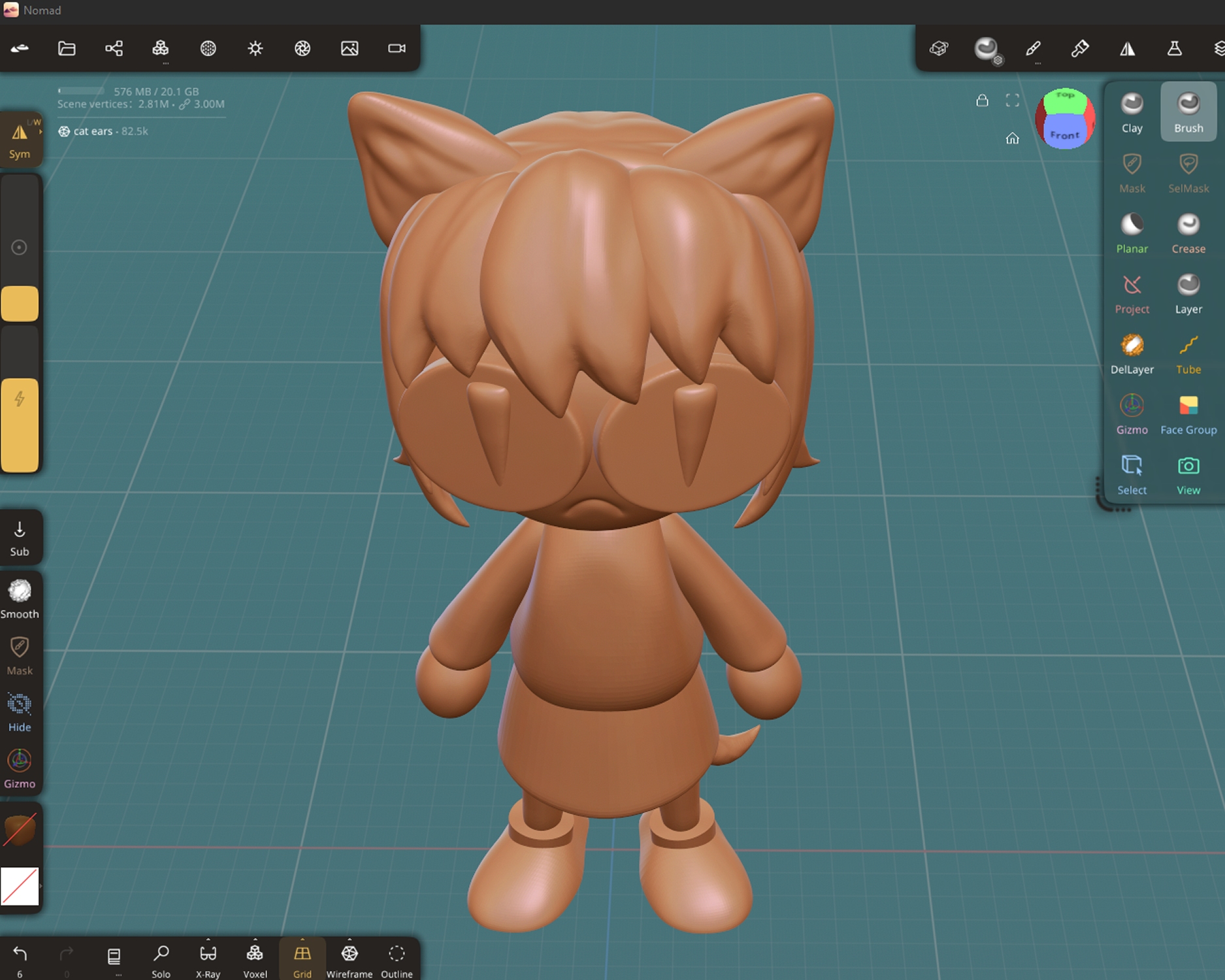Activate the Hide tool in left sidebar
1225x980 pixels.
click(x=20, y=711)
